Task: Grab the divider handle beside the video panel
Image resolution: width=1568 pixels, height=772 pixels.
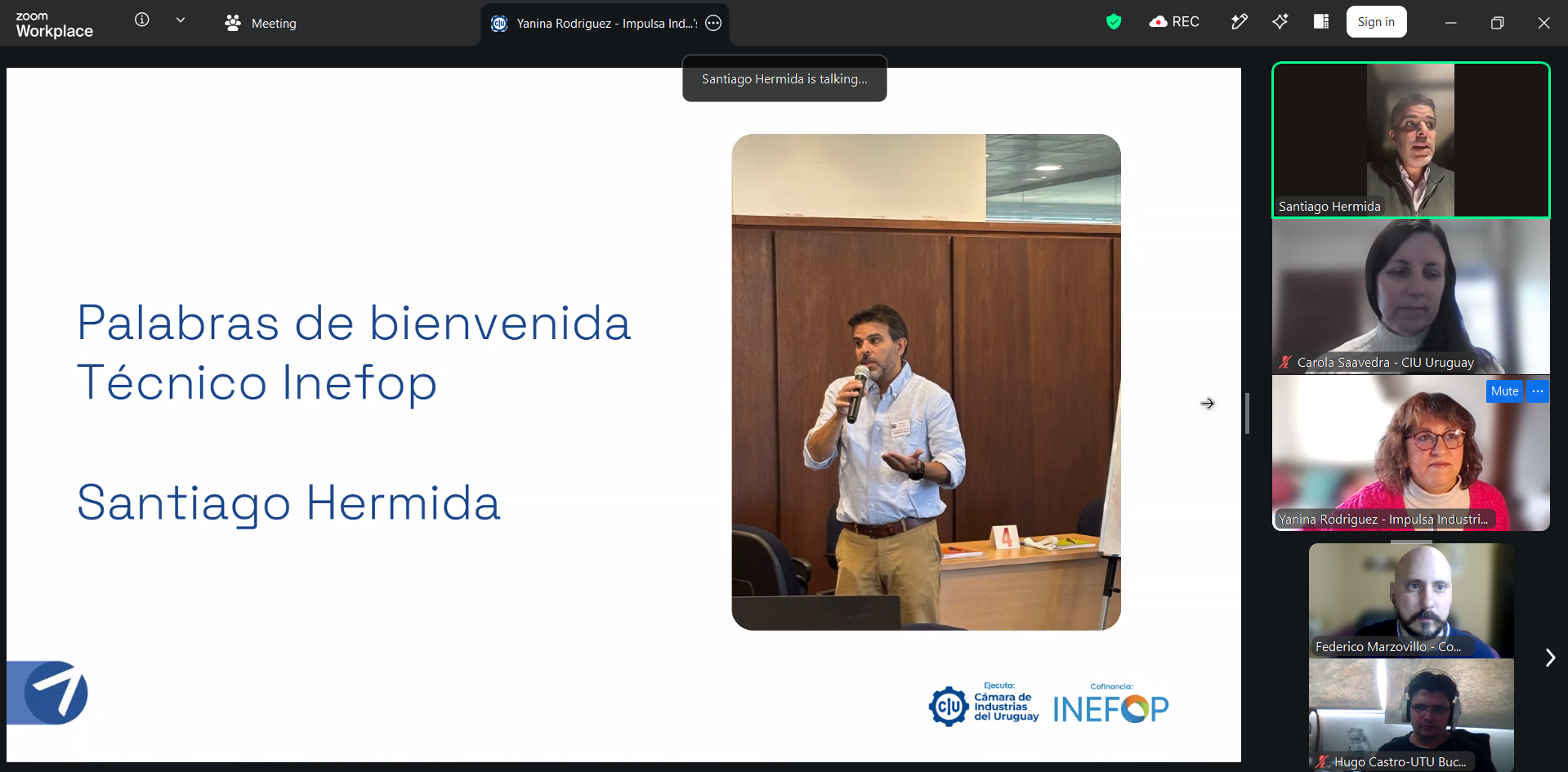Action: click(x=1247, y=413)
